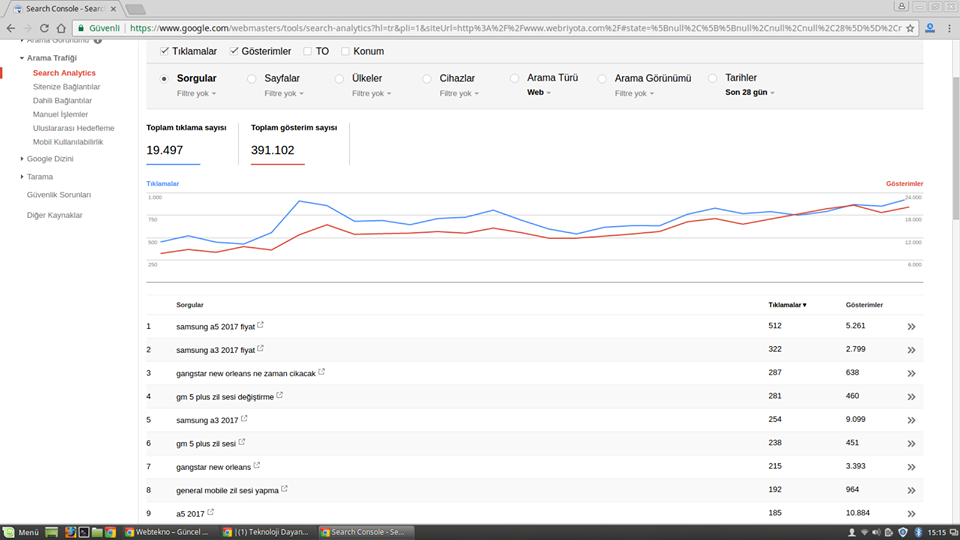960x540 pixels.
Task: Enable the Konum checkbox
Action: [345, 51]
